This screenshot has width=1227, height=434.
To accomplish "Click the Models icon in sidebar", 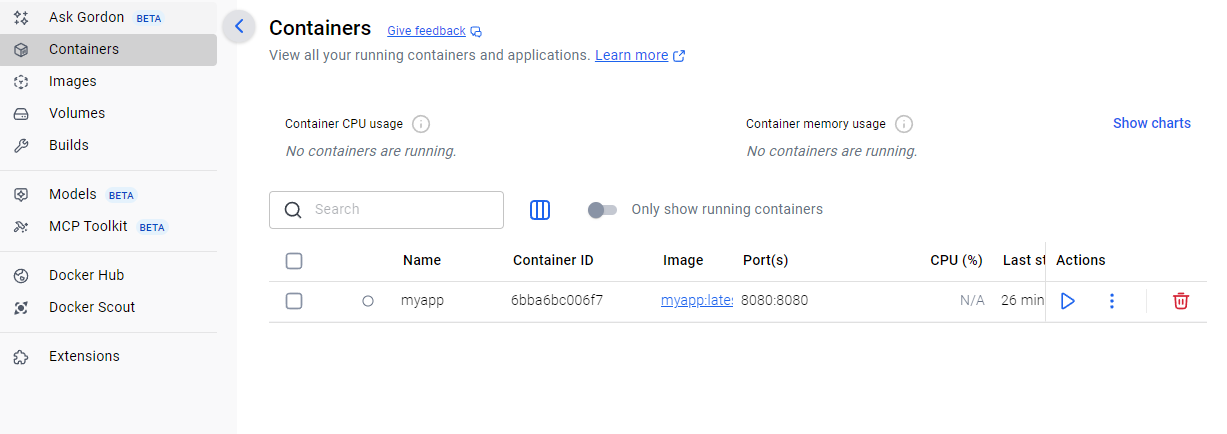I will pyautogui.click(x=21, y=195).
